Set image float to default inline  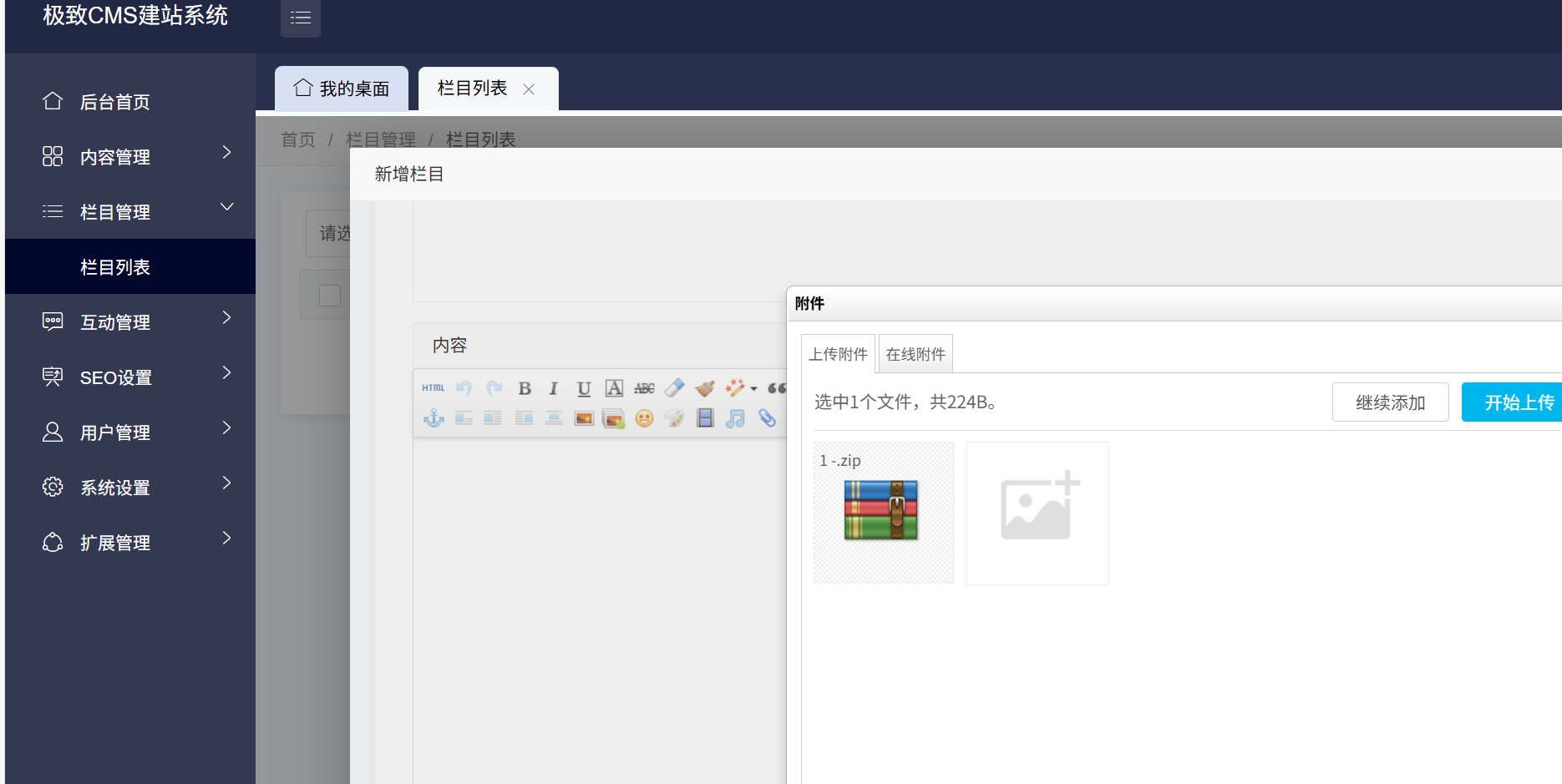tap(464, 418)
